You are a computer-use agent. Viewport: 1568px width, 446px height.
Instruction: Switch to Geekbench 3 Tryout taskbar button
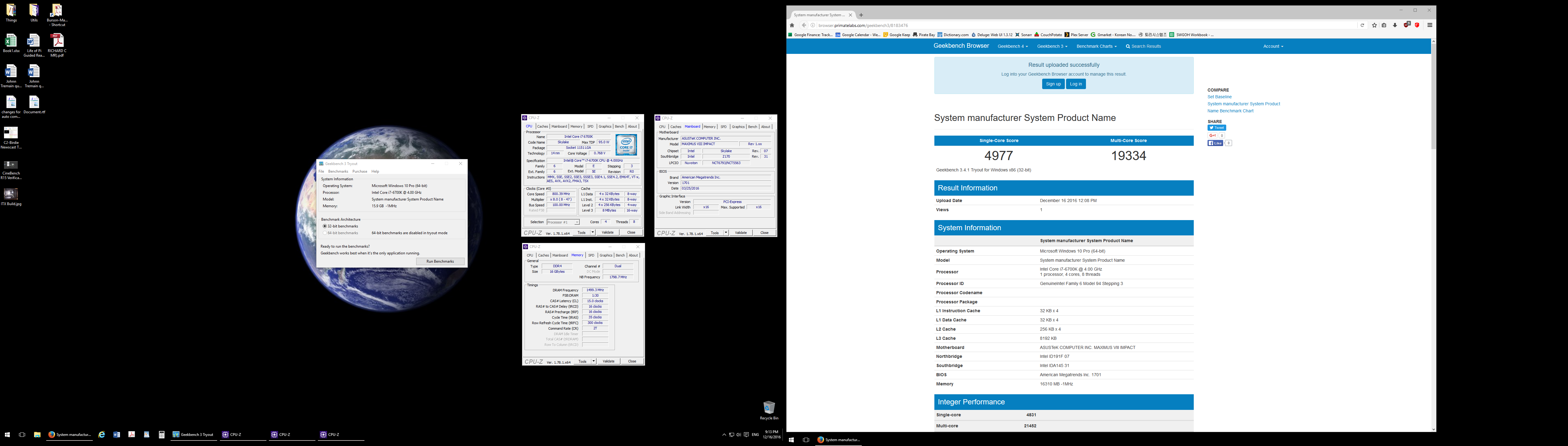point(194,434)
